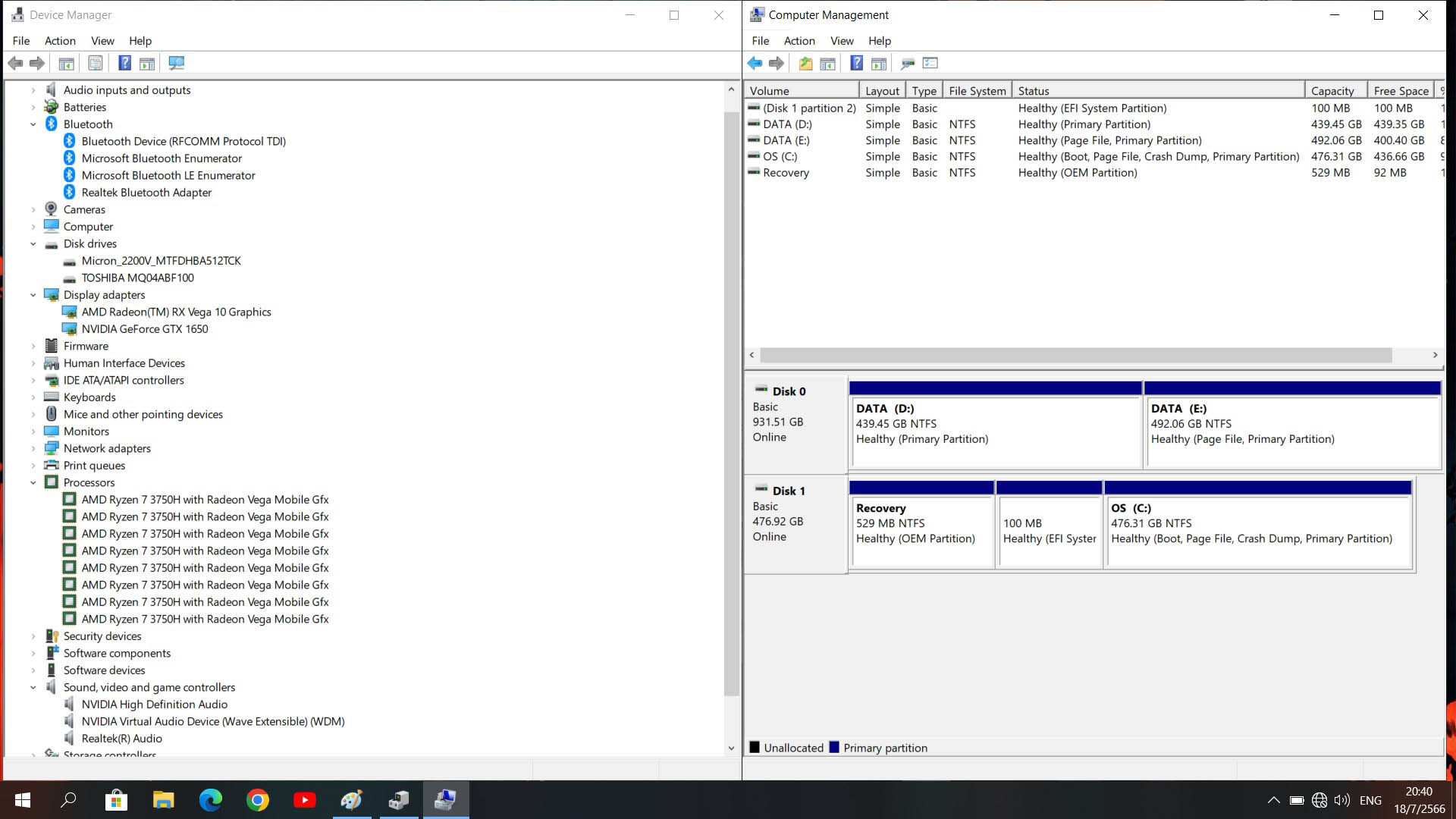Click volume icon in system tray

point(1341,800)
